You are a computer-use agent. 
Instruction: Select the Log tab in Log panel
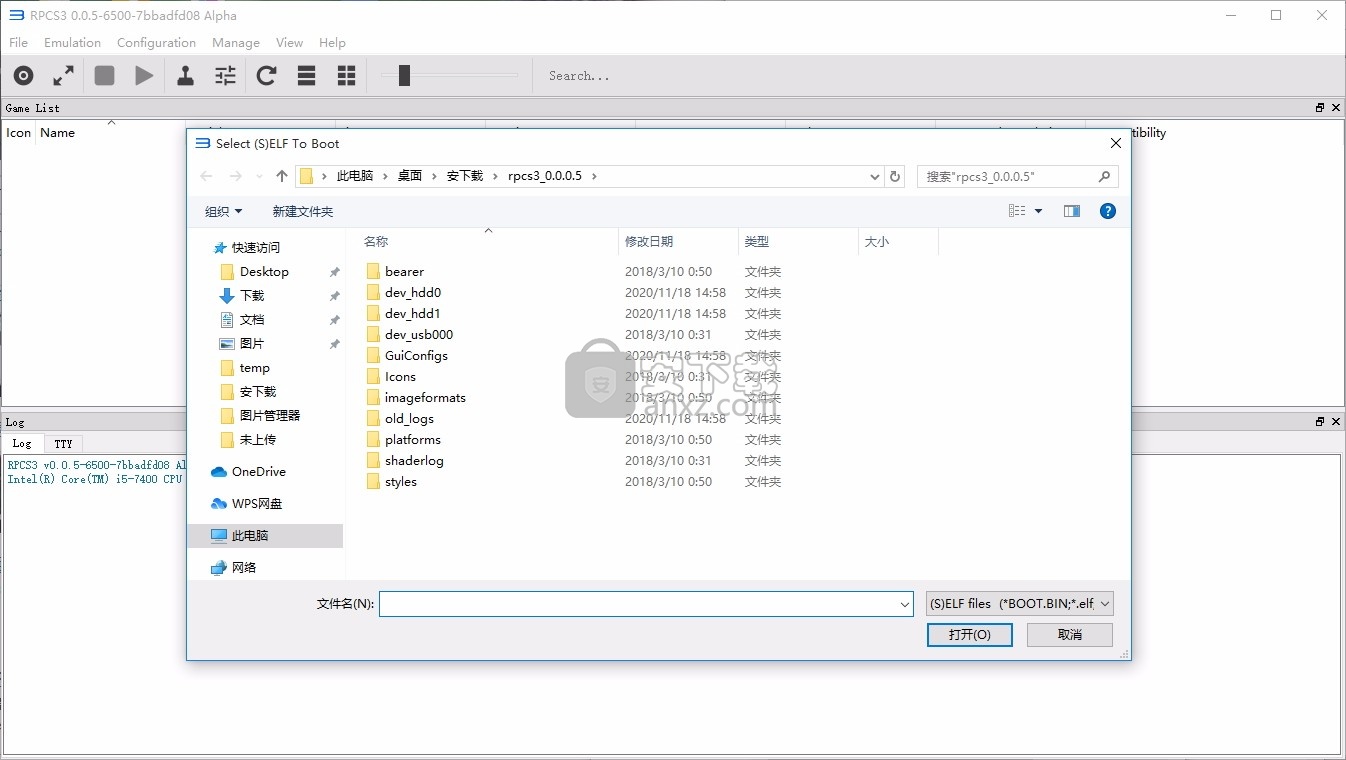click(x=22, y=443)
